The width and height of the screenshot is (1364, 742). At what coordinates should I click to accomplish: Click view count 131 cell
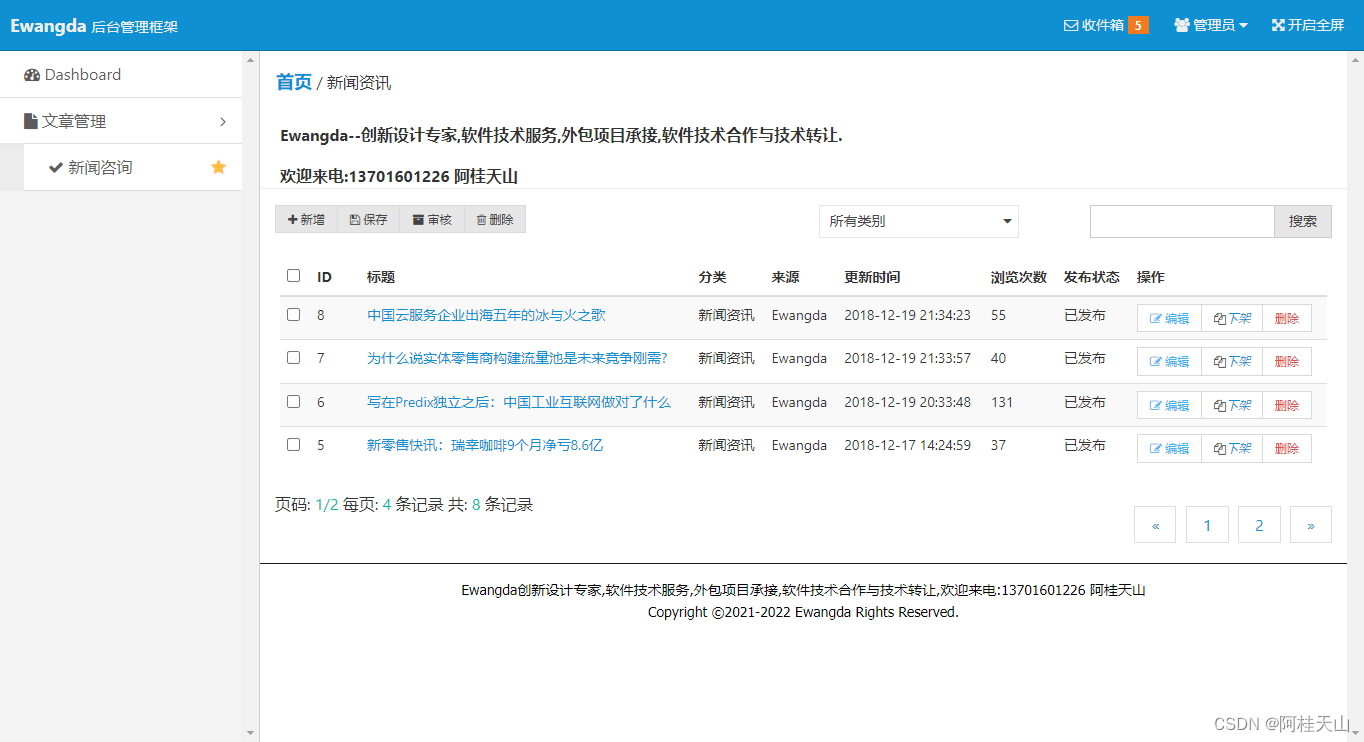pyautogui.click(x=1002, y=402)
